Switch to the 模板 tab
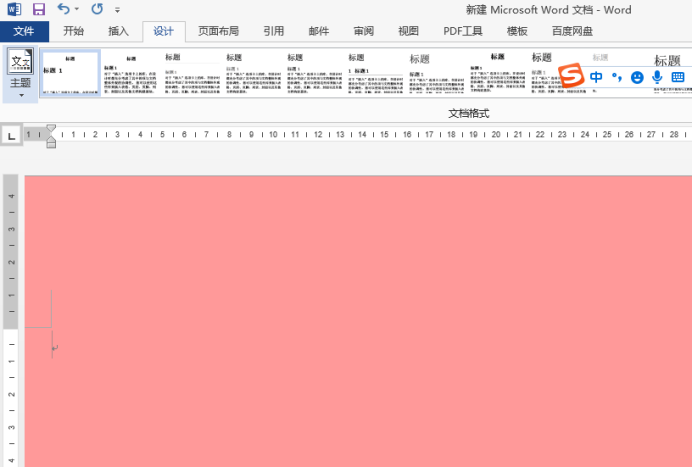The height and width of the screenshot is (468, 693). pyautogui.click(x=517, y=31)
